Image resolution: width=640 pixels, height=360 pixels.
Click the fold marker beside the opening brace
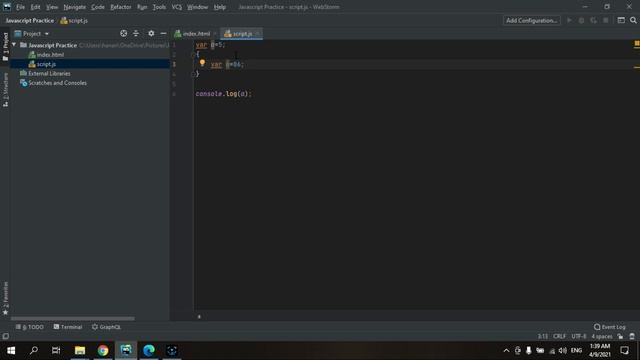pos(193,54)
